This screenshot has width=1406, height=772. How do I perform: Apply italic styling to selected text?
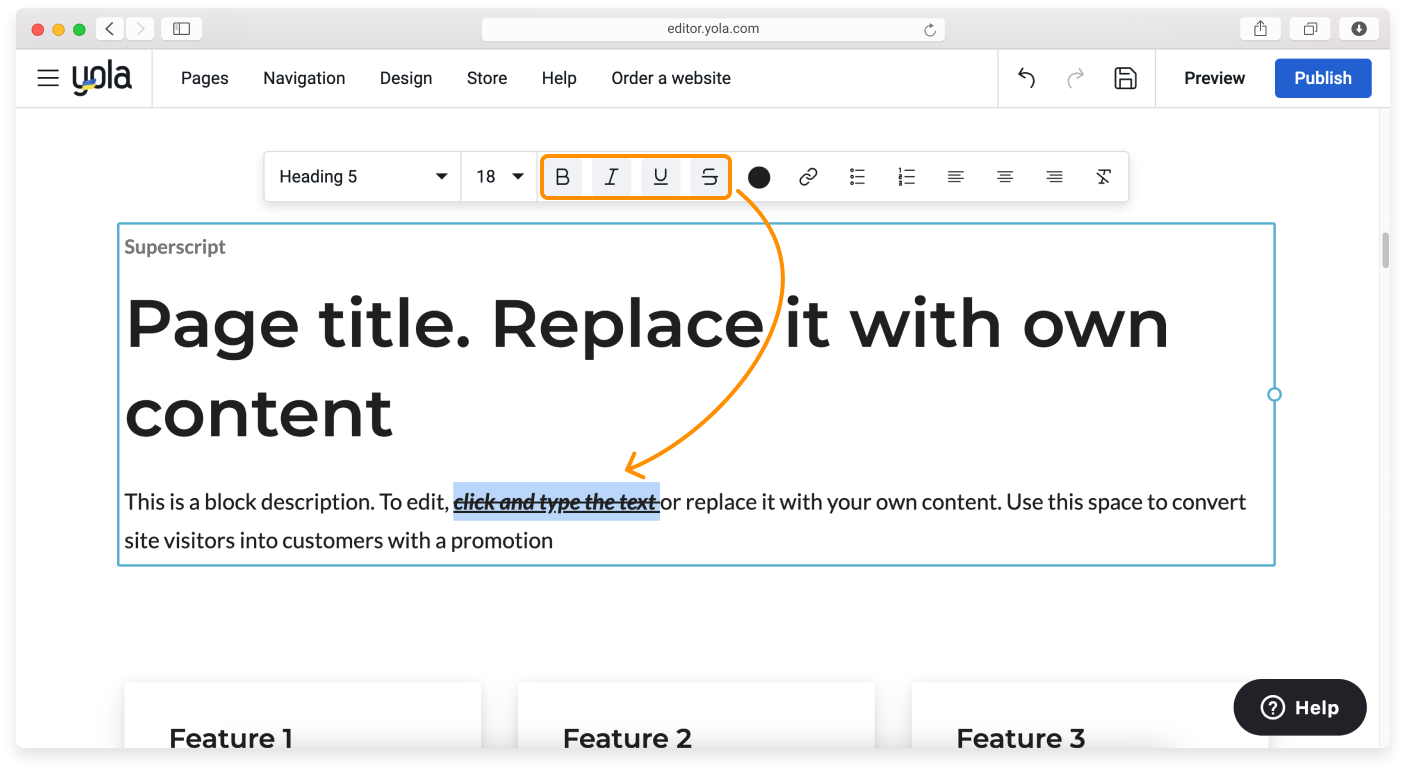[x=611, y=176]
